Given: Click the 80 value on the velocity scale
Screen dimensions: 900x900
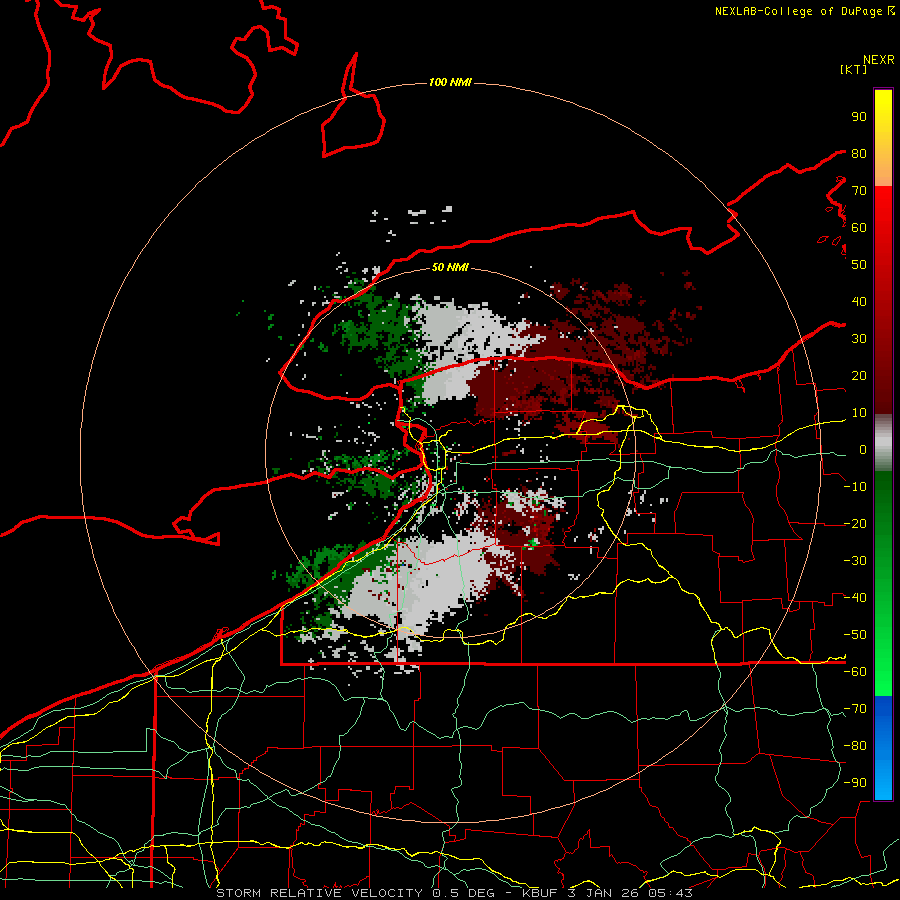Looking at the screenshot, I should click(x=859, y=153).
